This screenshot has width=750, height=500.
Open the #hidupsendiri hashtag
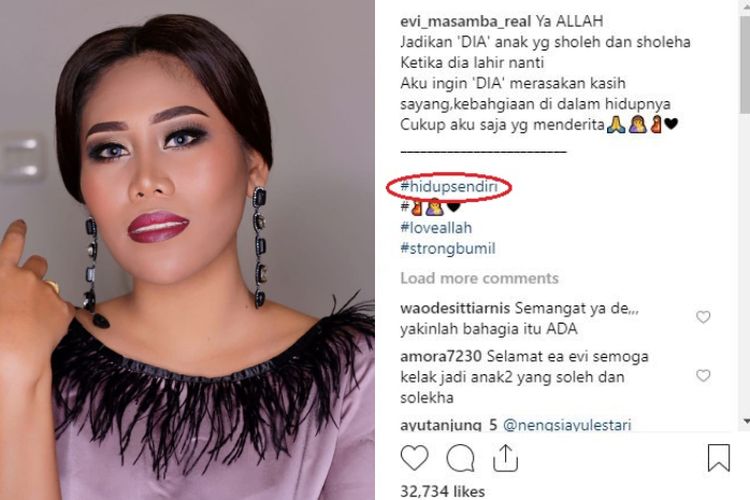click(x=449, y=187)
